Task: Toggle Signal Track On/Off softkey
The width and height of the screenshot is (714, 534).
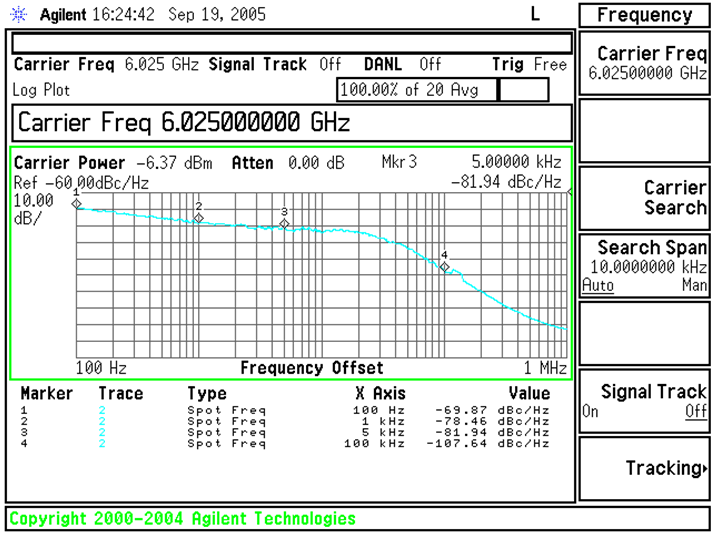Action: (645, 401)
